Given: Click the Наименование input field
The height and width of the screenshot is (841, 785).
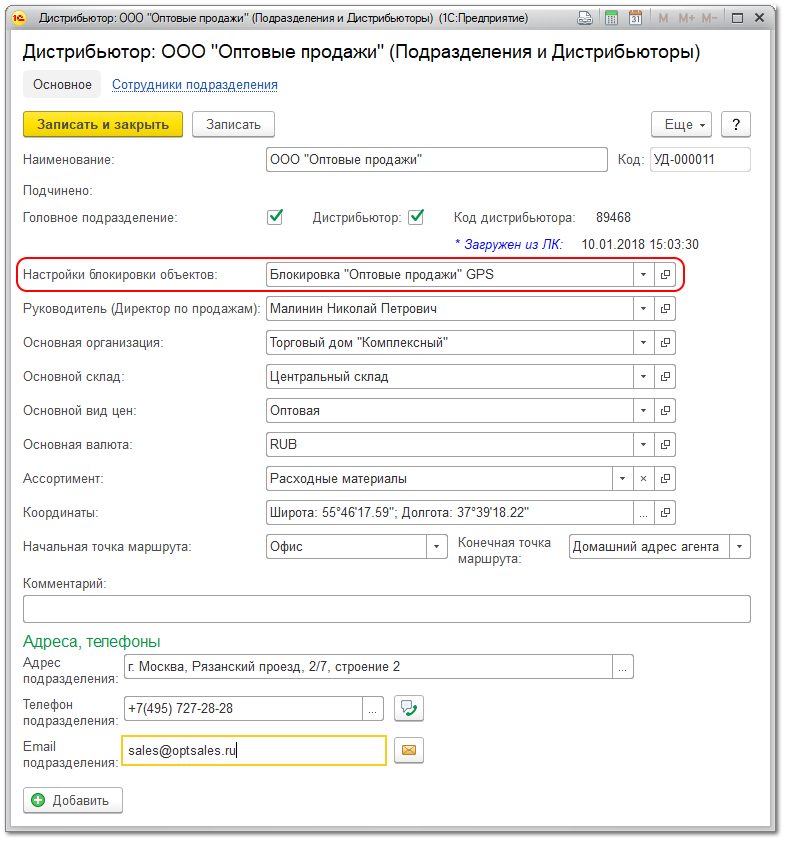Looking at the screenshot, I should point(436,160).
